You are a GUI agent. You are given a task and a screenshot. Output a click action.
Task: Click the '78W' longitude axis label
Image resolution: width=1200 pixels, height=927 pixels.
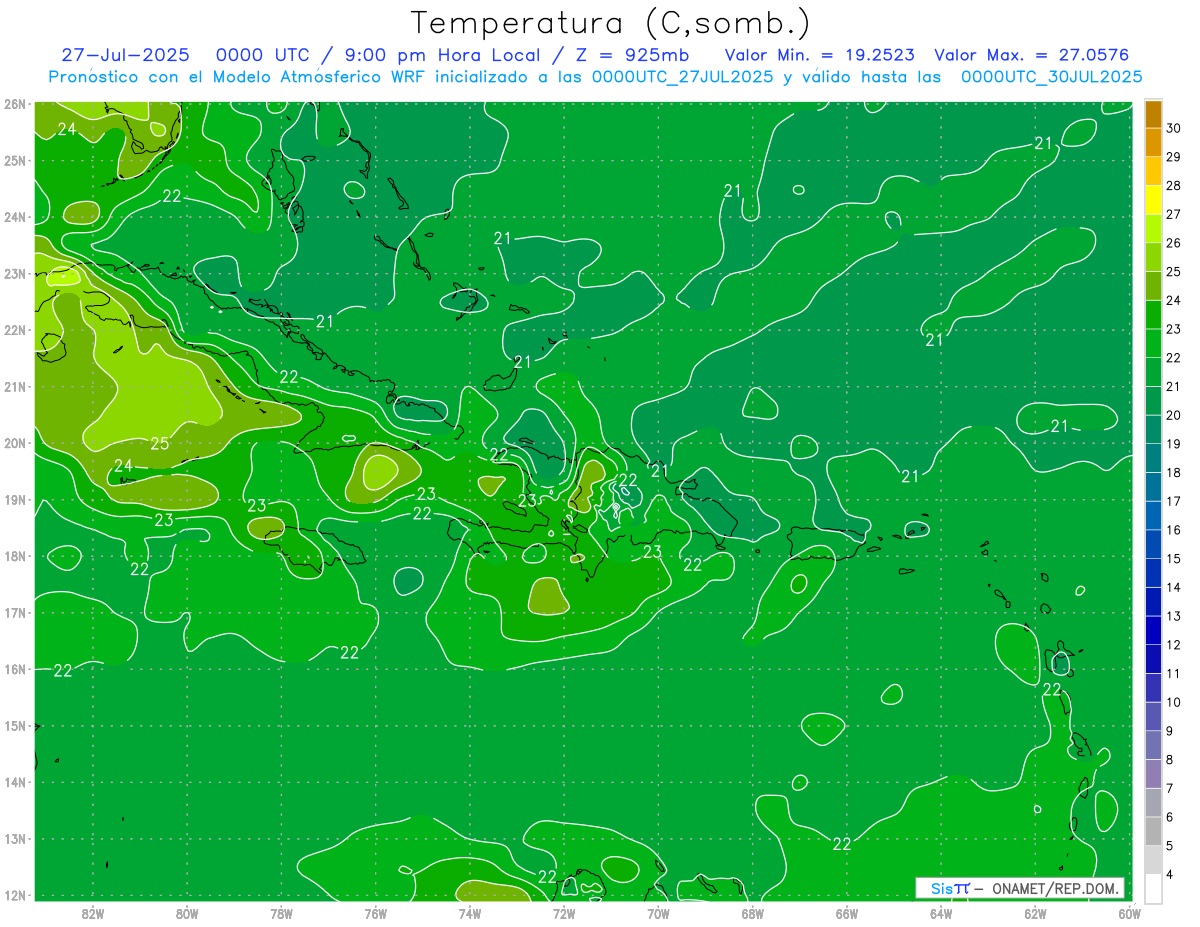click(281, 913)
